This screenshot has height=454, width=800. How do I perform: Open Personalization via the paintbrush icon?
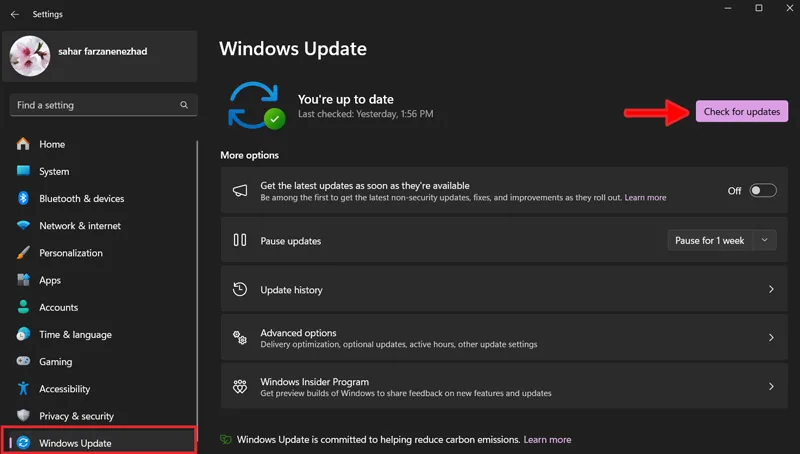23,253
